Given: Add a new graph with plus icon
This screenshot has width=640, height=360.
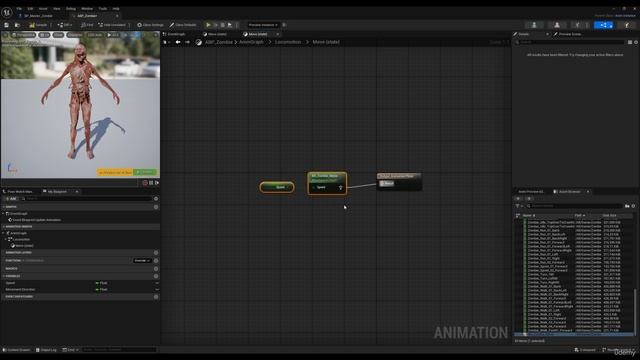Looking at the screenshot, I should click(x=156, y=207).
